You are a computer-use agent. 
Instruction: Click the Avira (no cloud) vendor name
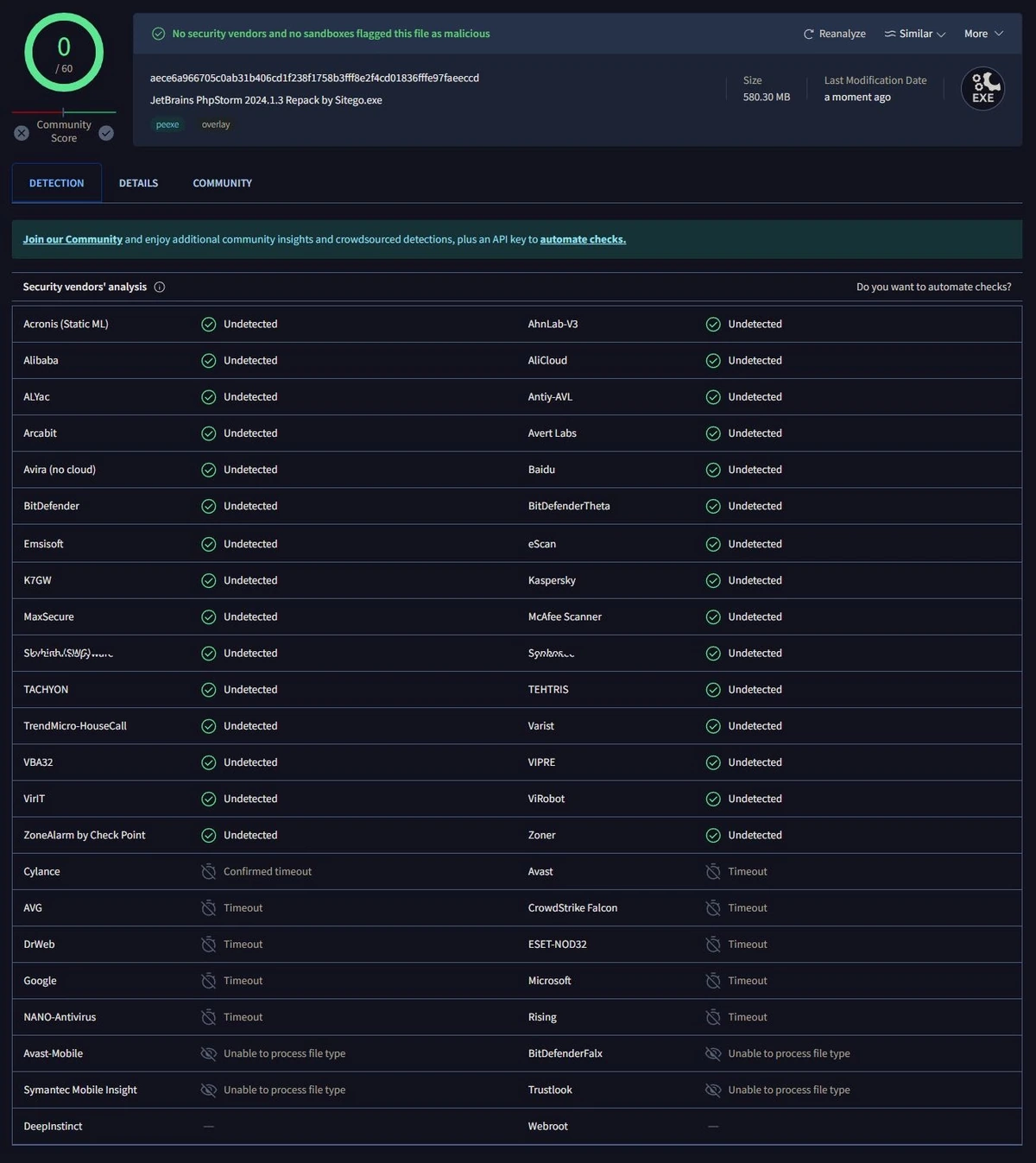tap(60, 470)
